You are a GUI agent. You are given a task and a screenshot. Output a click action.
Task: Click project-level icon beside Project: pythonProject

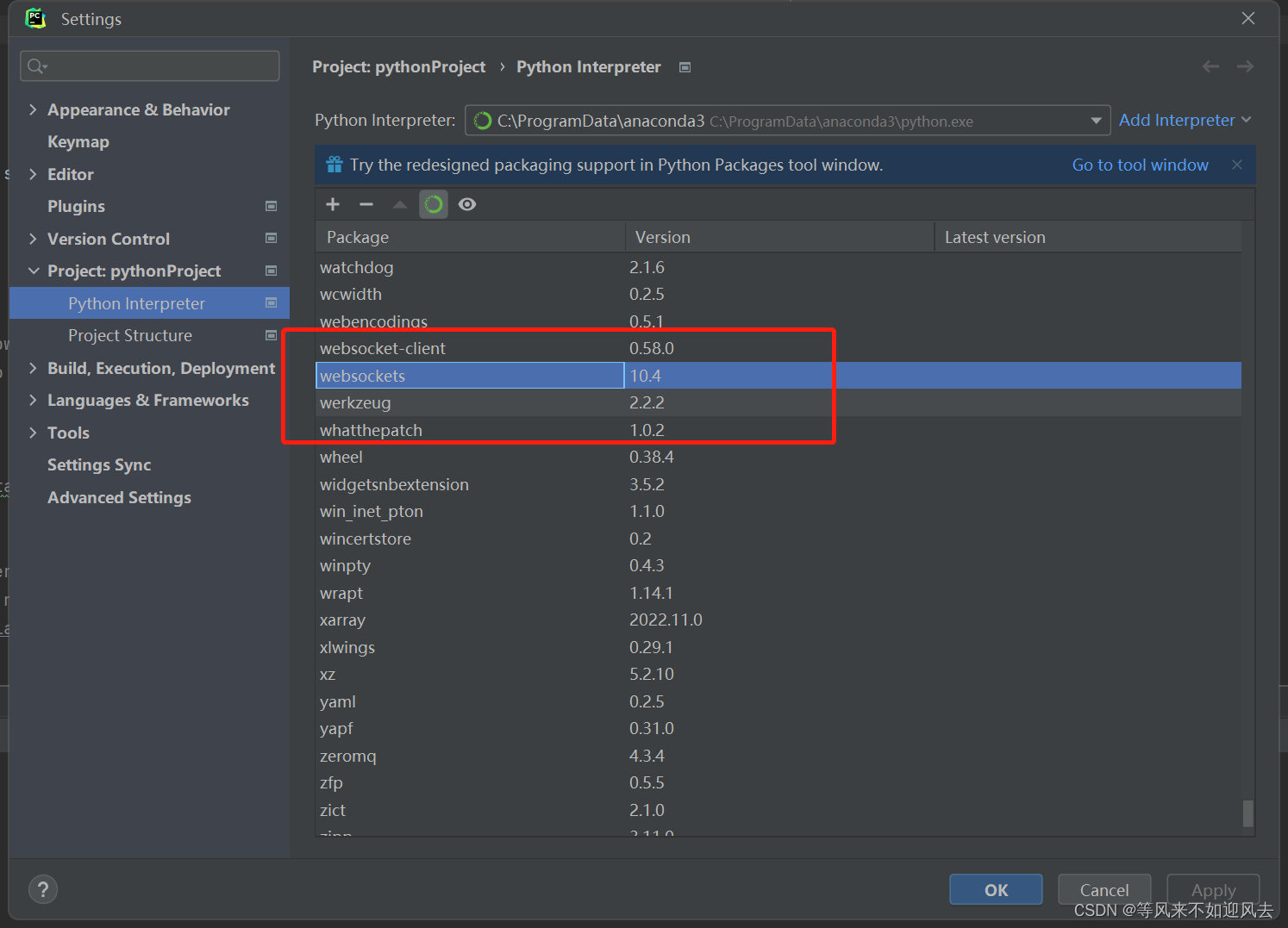coord(272,271)
